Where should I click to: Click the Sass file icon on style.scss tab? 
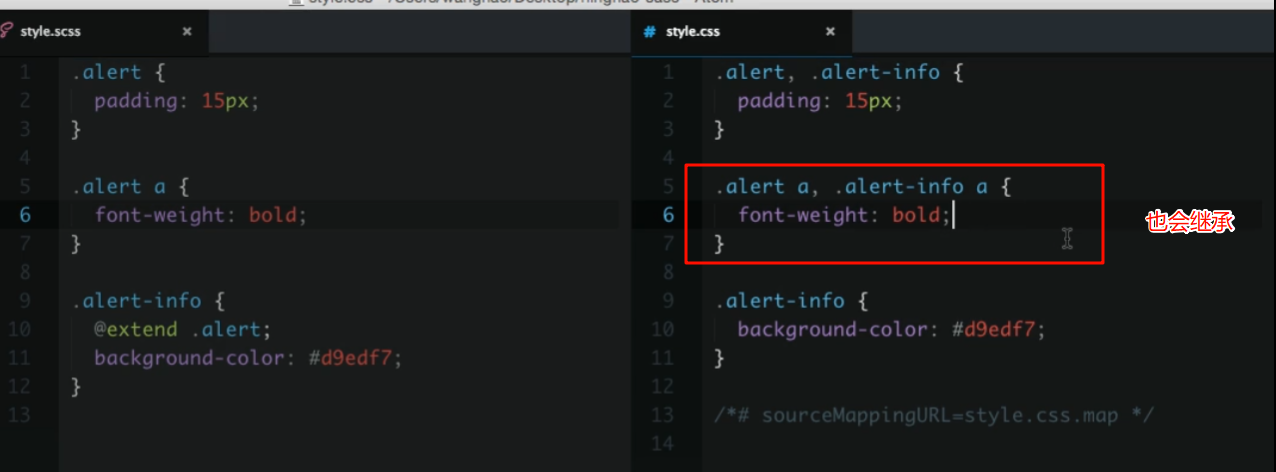[5, 31]
